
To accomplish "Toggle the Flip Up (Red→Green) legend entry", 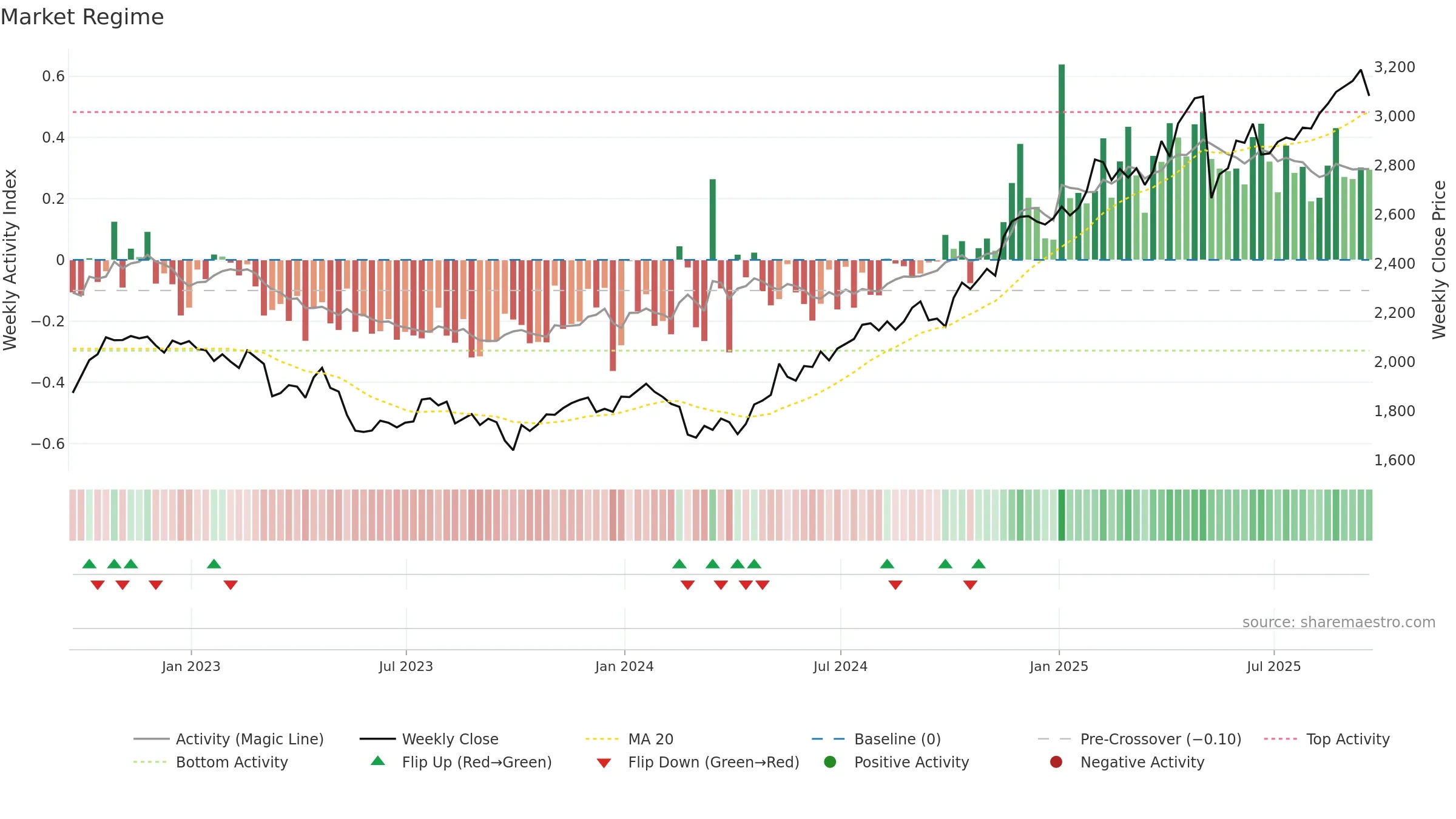I will tap(461, 762).
